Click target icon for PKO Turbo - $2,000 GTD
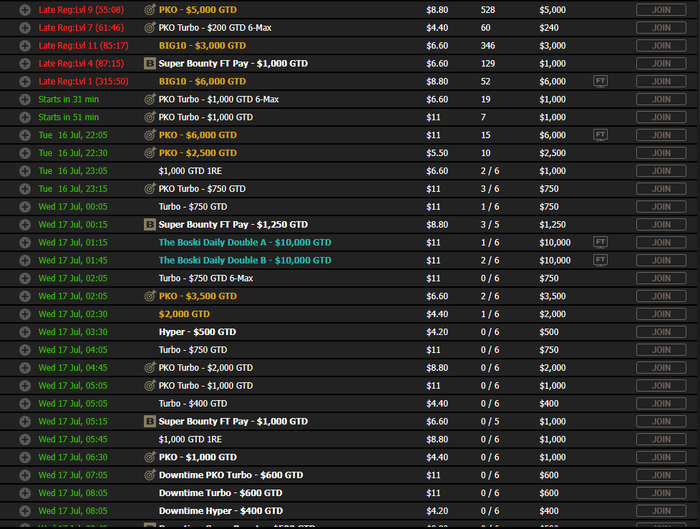 [150, 367]
